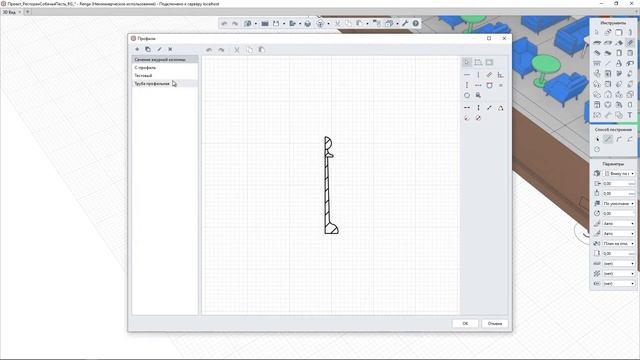Select the diagonal dimension tool
Image resolution: width=640 pixels, height=360 pixels.
[489, 108]
